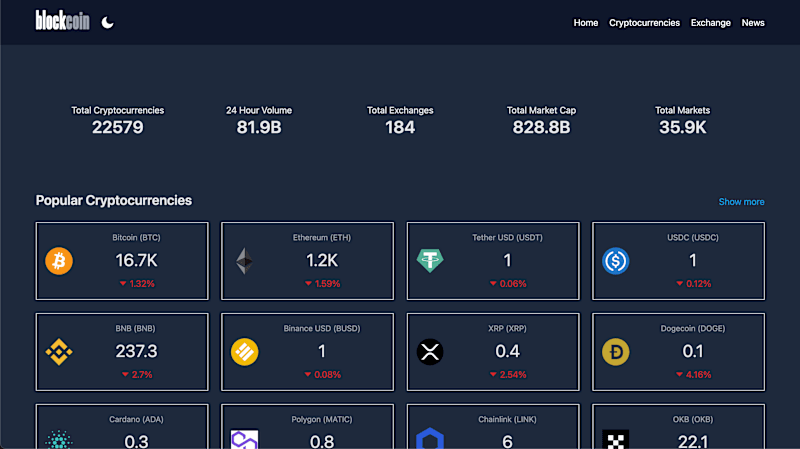Open the Chainlink (LINK) card title
Image resolution: width=800 pixels, height=449 pixels.
507,419
